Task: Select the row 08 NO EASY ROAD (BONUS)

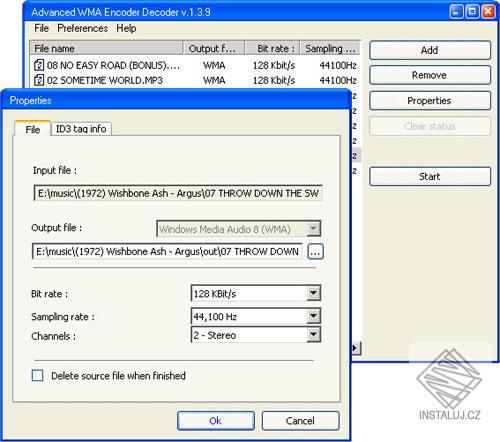Action: pos(195,65)
